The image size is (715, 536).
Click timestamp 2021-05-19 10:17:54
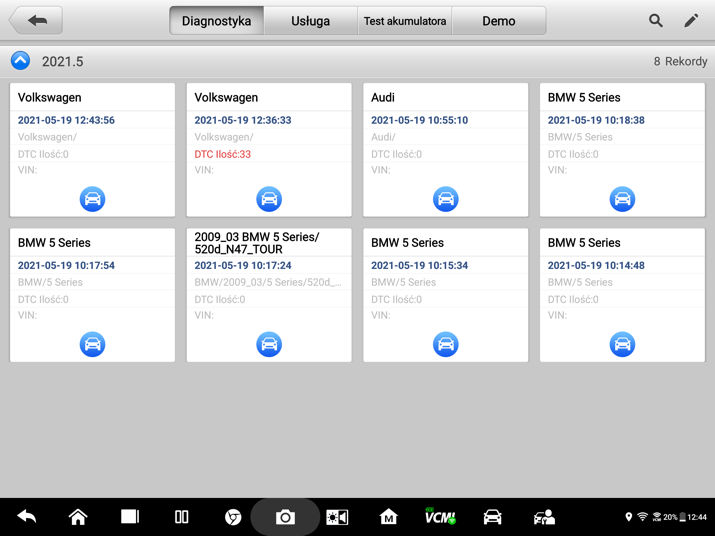[66, 265]
